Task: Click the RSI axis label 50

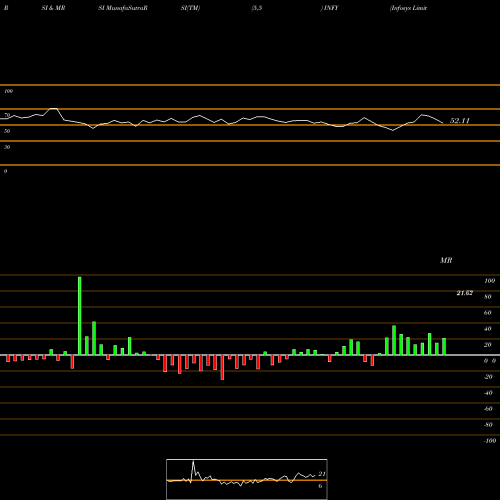Action: tap(7, 131)
